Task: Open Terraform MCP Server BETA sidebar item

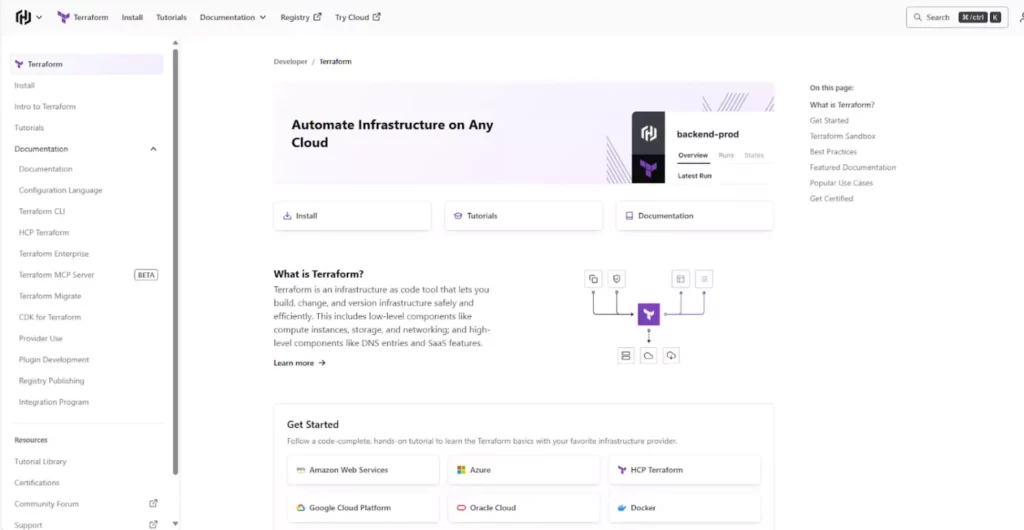Action: [x=57, y=275]
